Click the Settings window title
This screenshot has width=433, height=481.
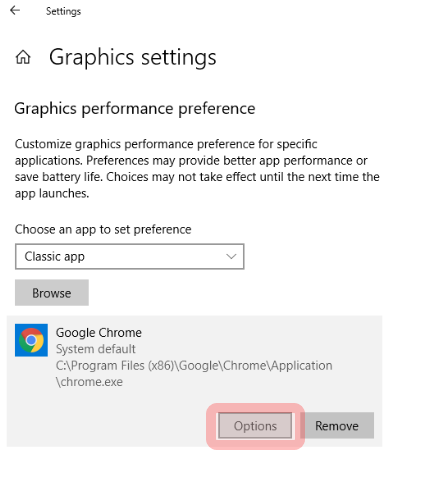(63, 11)
